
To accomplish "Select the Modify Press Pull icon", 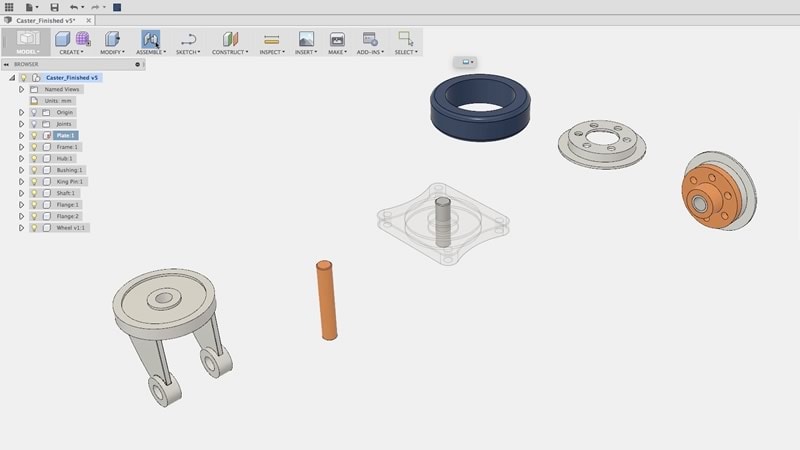I will coord(112,39).
